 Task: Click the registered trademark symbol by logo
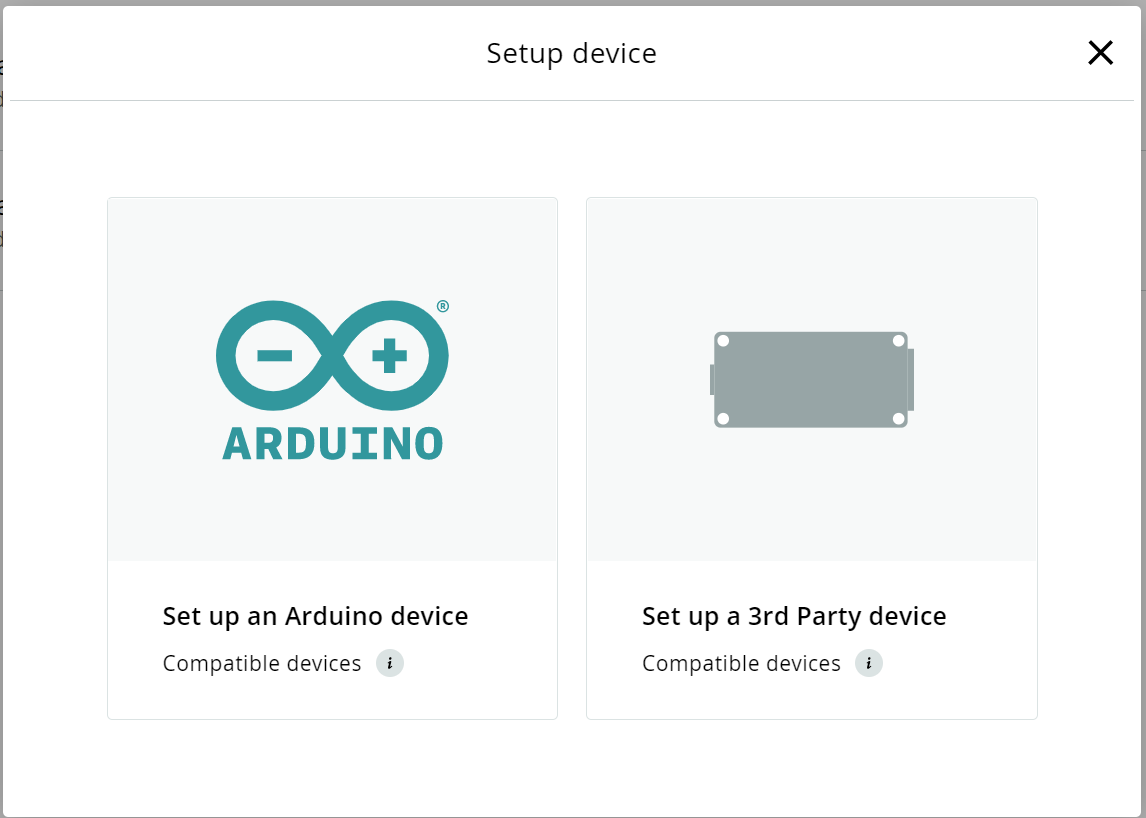pos(443,306)
